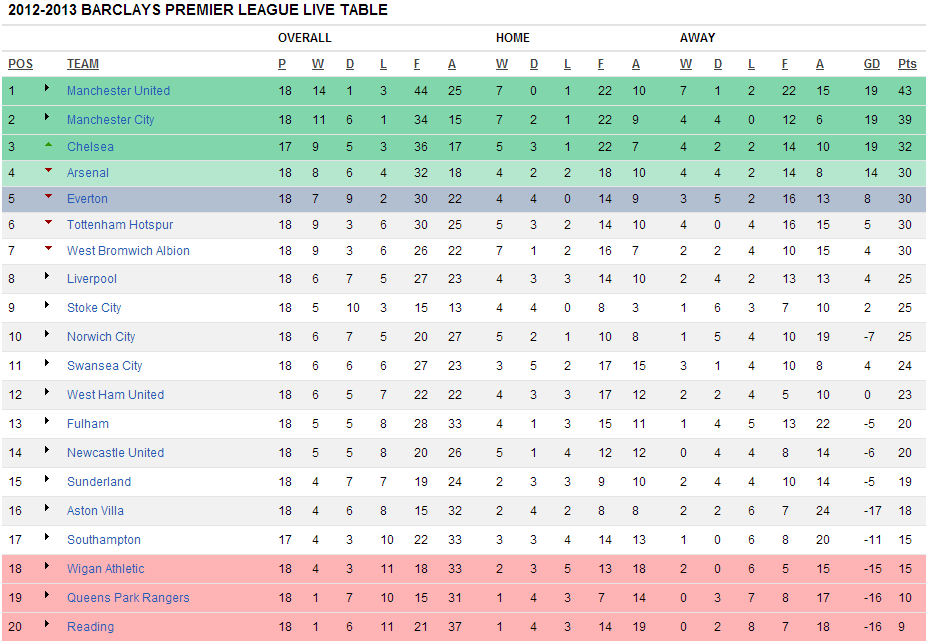Expand the arrow next to Manchester United
This screenshot has width=928, height=641.
pyautogui.click(x=47, y=88)
